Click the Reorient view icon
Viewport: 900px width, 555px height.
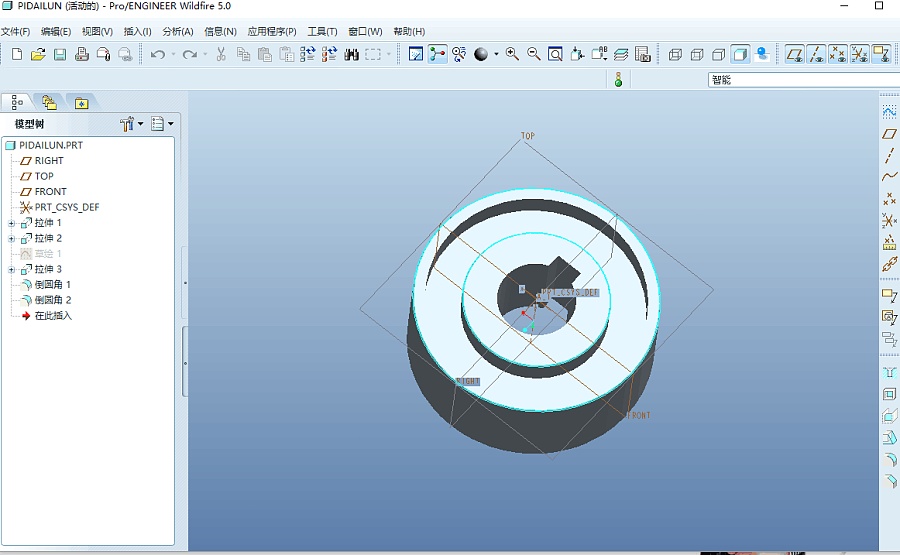point(577,55)
